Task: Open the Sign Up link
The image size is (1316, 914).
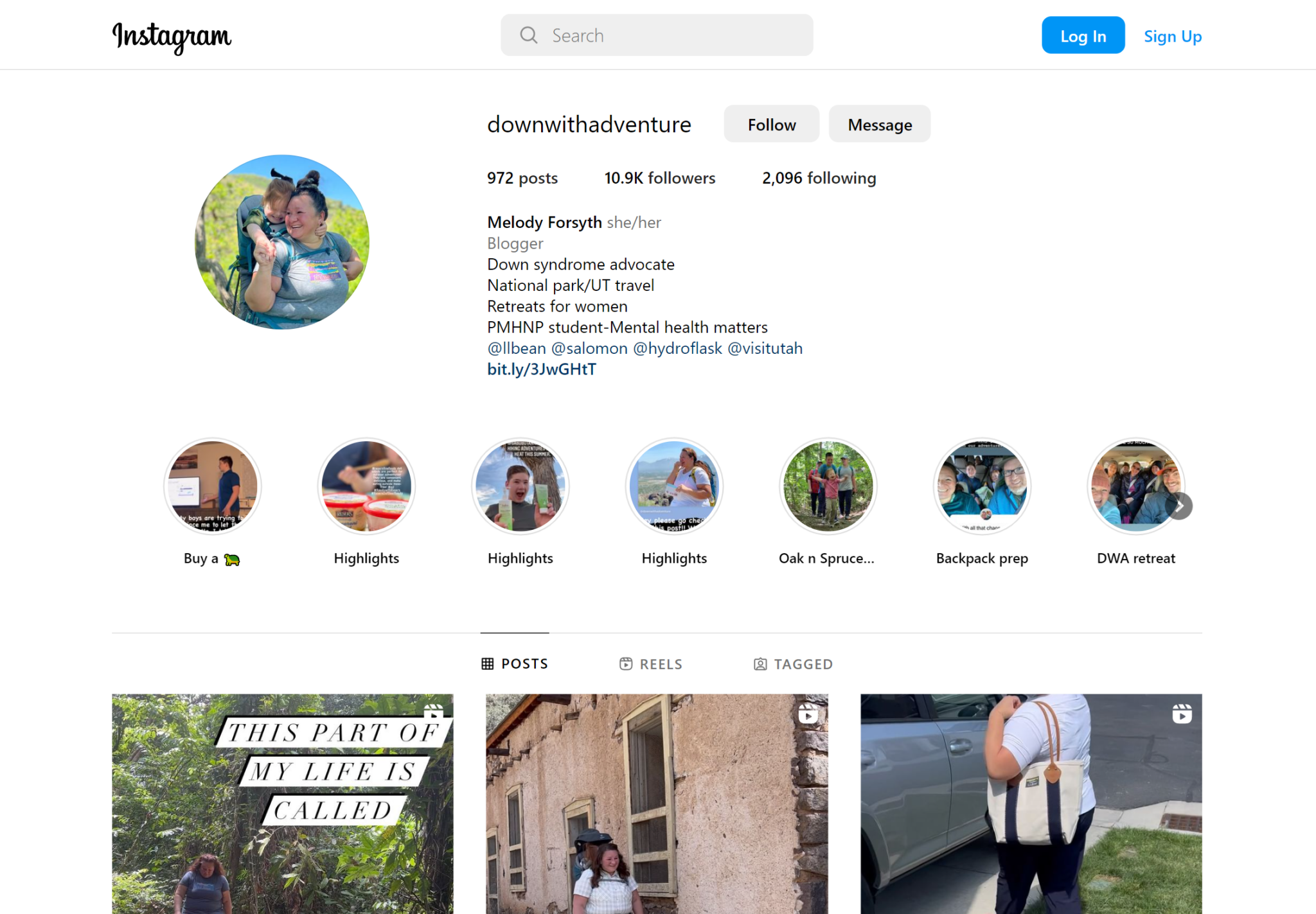Action: pos(1172,36)
